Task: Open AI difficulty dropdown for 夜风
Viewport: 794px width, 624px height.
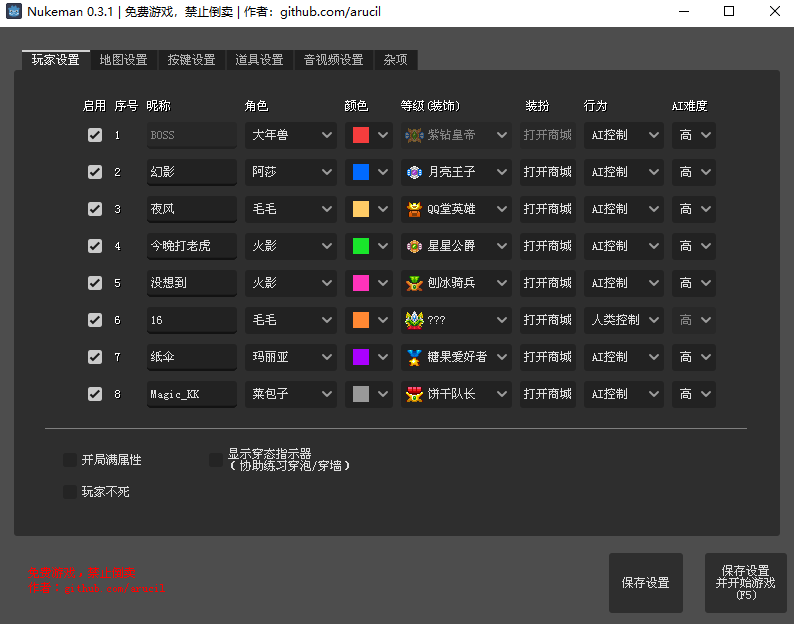Action: [694, 209]
